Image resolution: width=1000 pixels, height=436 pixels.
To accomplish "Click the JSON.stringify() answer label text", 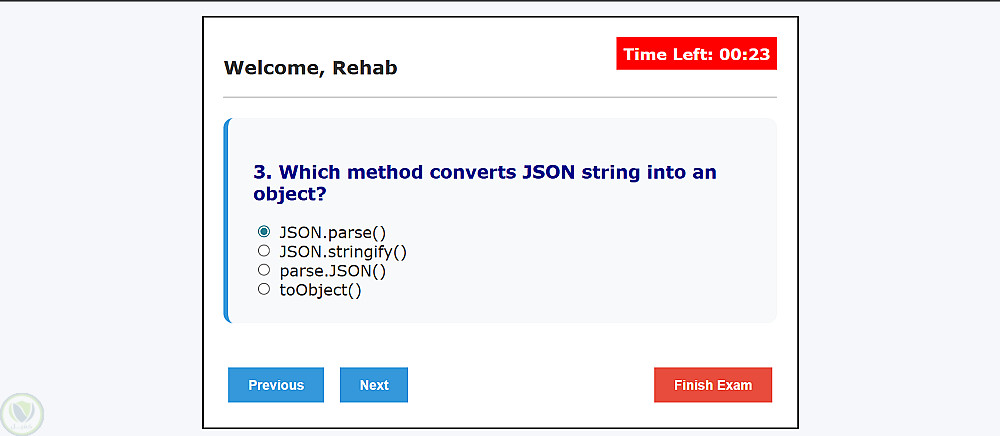I will click(x=343, y=251).
